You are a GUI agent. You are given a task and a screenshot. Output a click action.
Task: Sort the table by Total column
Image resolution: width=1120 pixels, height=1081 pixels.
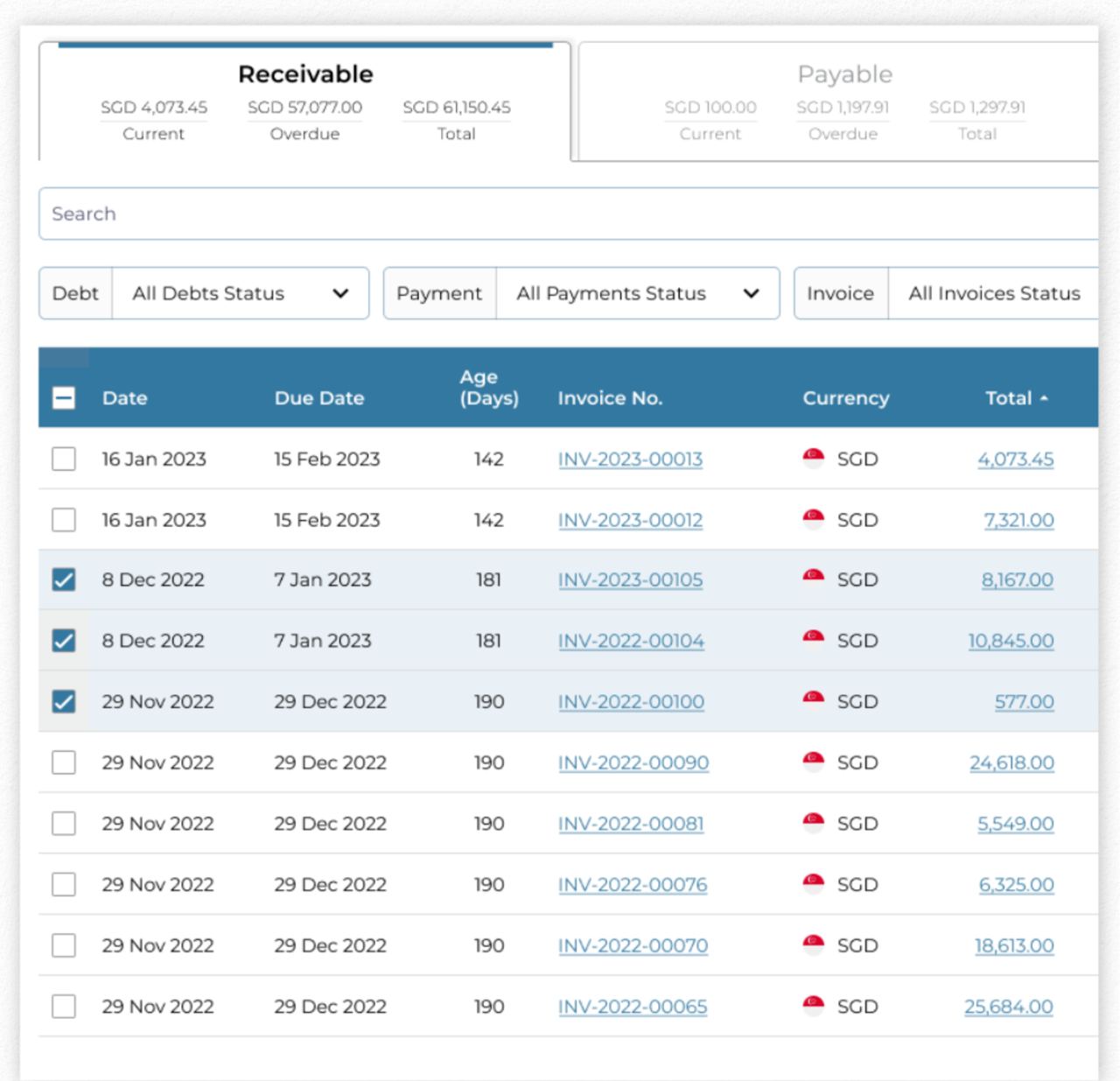(x=1016, y=398)
